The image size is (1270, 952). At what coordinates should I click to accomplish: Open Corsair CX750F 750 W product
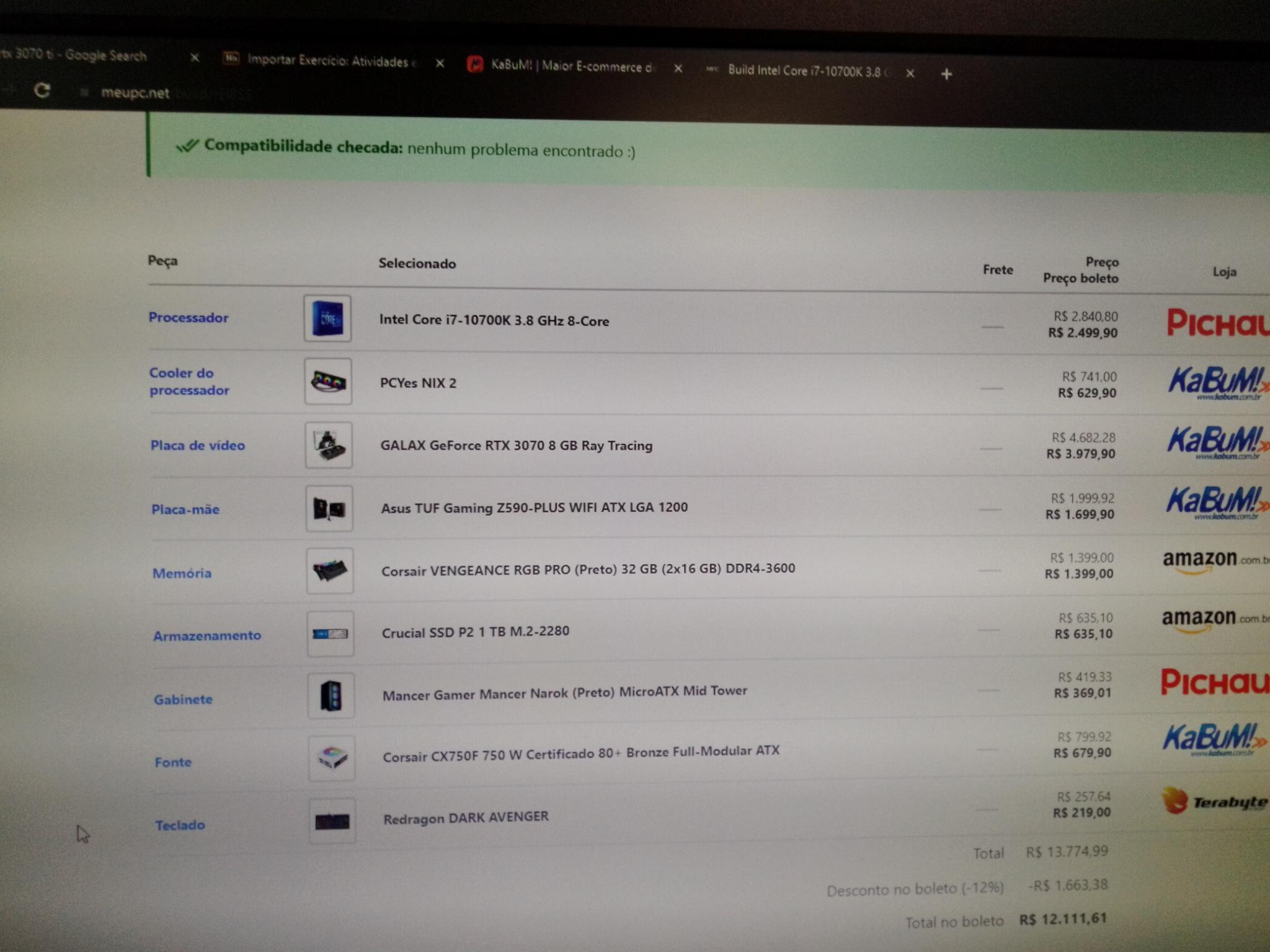[x=580, y=753]
